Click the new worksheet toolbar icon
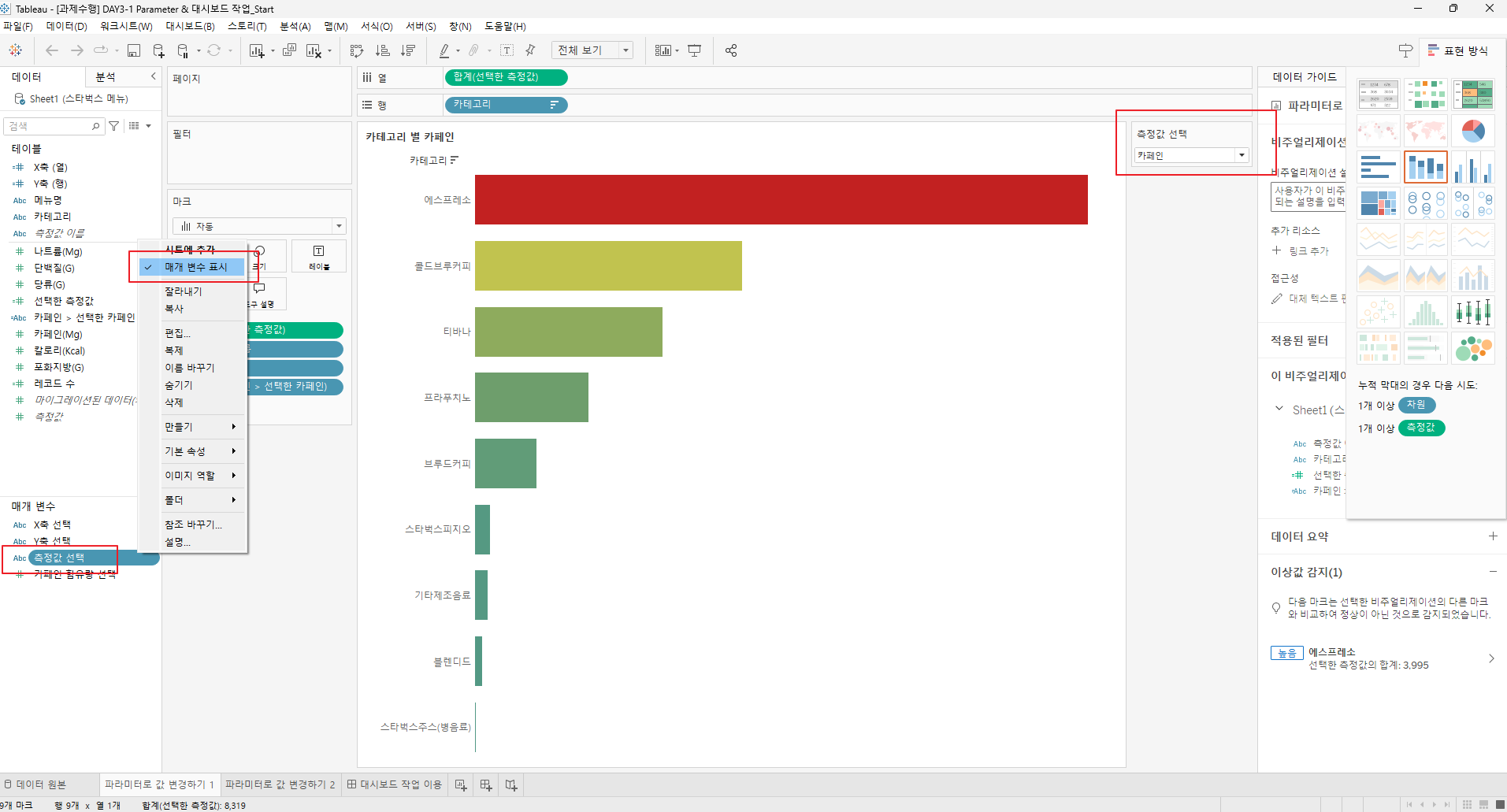 coord(257,50)
